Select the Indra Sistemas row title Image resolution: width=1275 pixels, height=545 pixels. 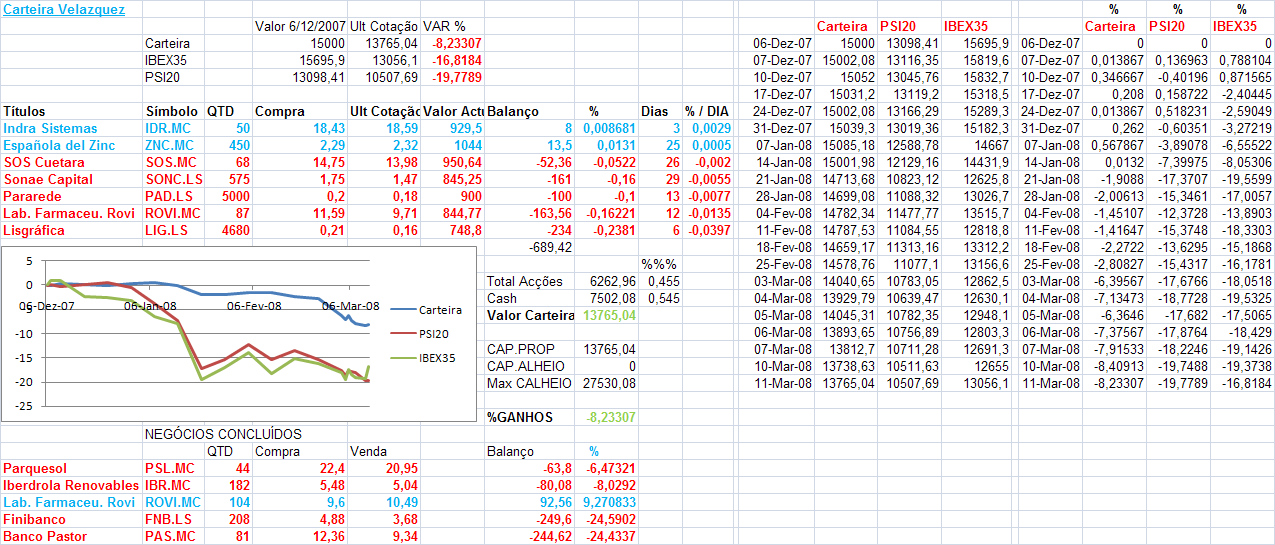tap(51, 128)
